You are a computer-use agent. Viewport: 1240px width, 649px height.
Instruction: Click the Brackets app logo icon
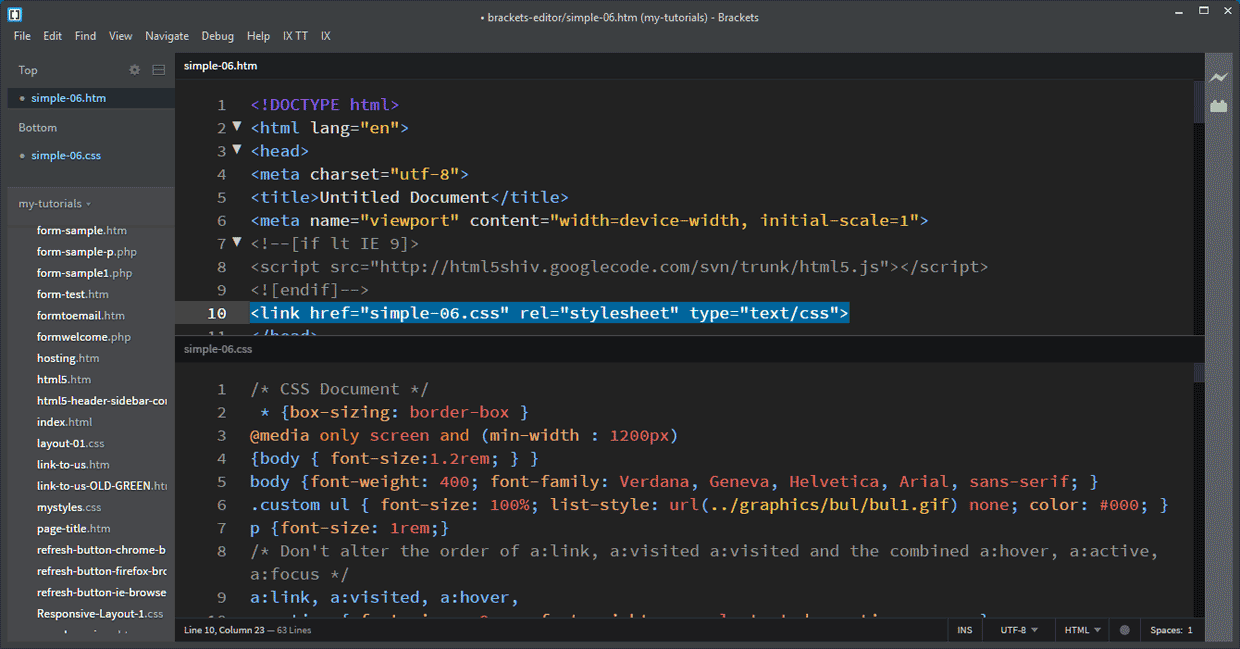click(x=16, y=15)
